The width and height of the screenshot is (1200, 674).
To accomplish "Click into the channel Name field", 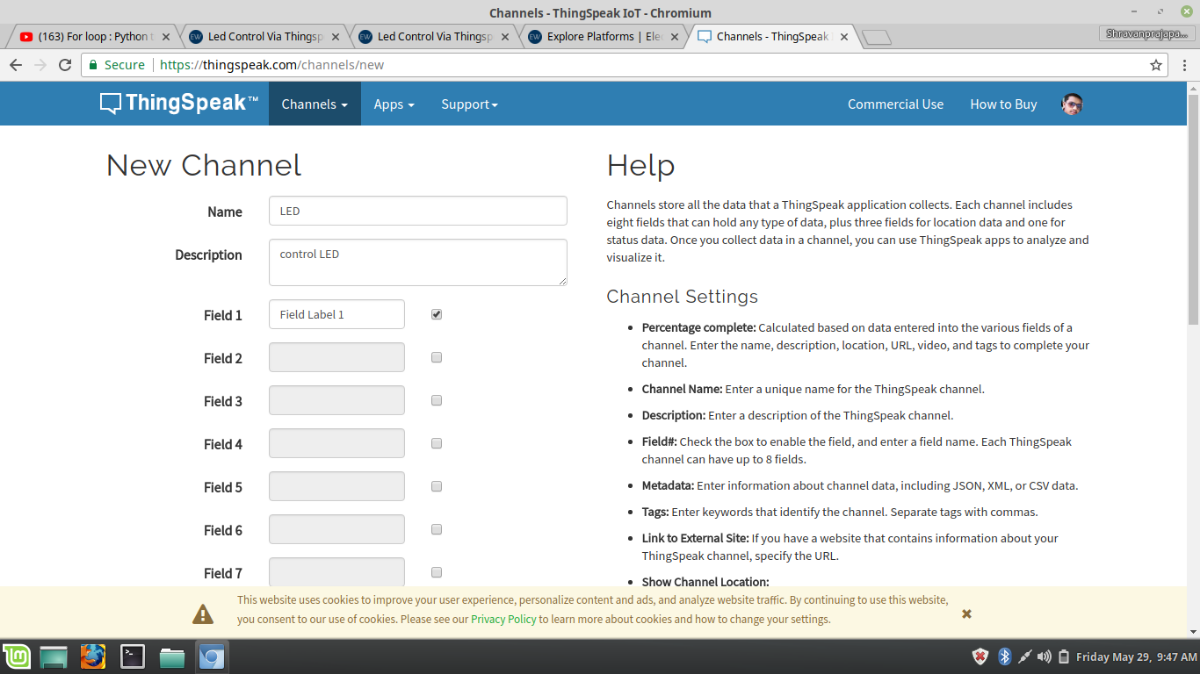I will [x=417, y=211].
